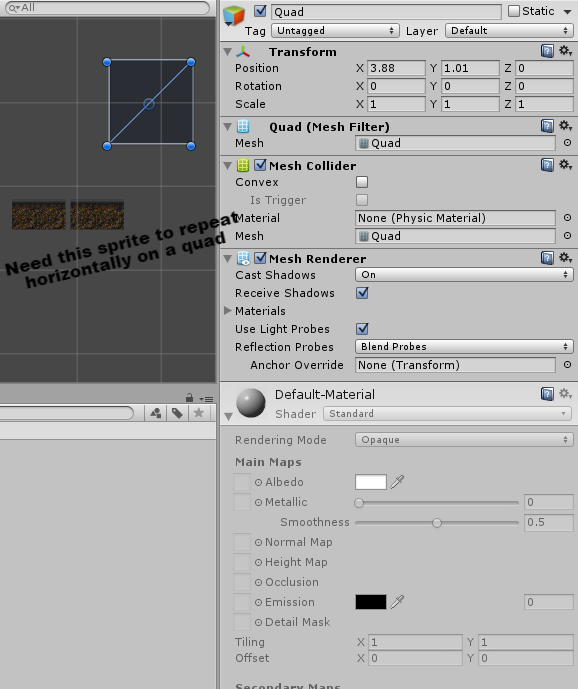Uncheck Receive Shadows
The height and width of the screenshot is (689, 578).
[362, 293]
